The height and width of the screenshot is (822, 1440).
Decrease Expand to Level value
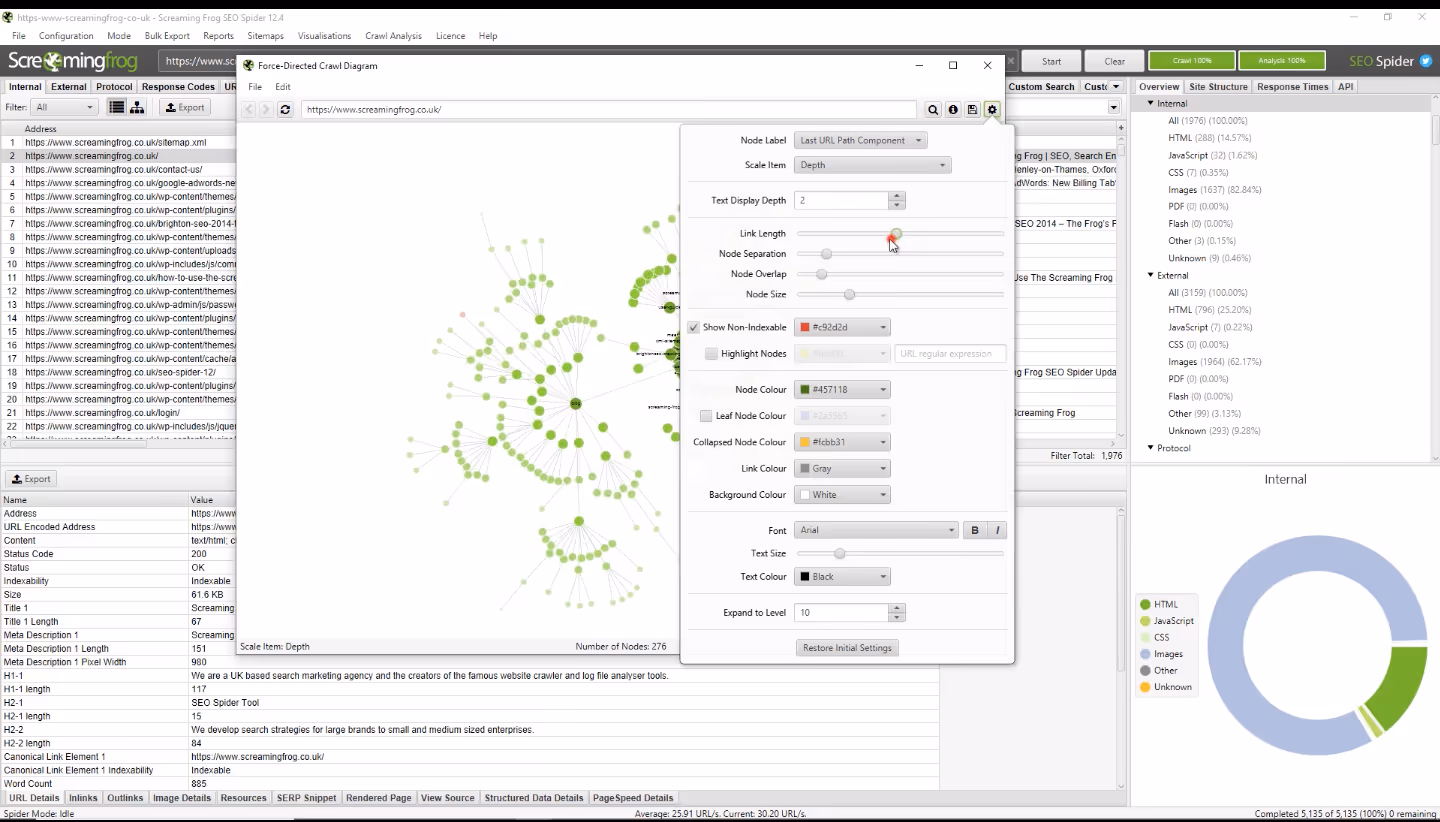pyautogui.click(x=896, y=616)
